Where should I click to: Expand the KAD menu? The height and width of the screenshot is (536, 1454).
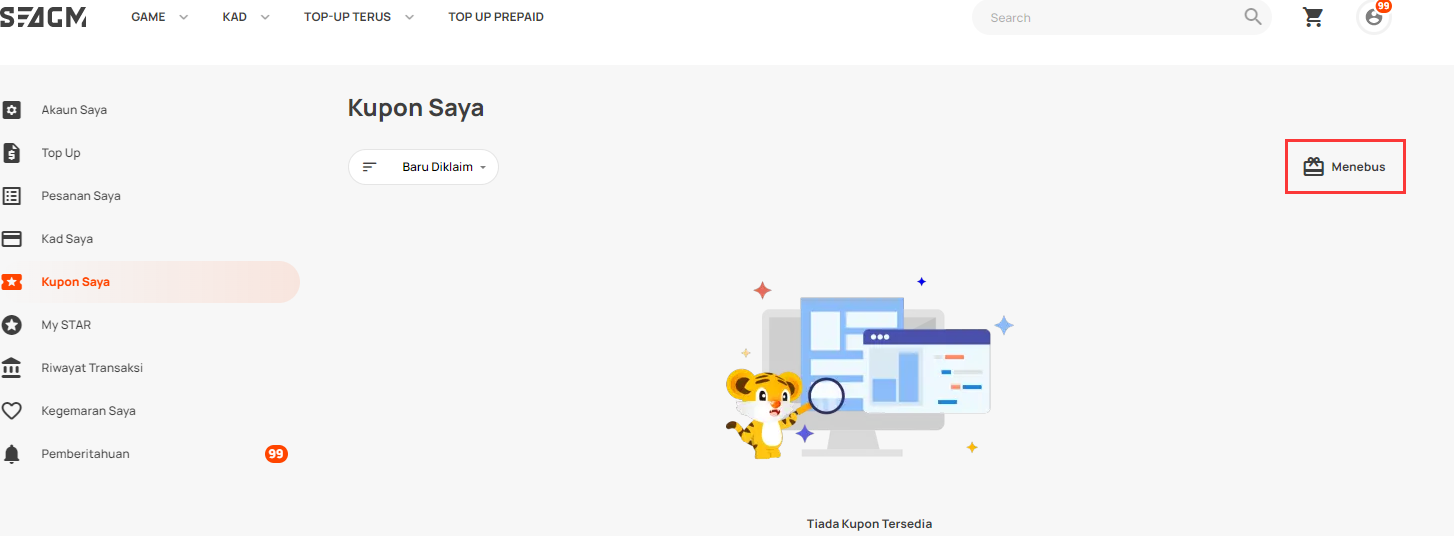[x=246, y=17]
